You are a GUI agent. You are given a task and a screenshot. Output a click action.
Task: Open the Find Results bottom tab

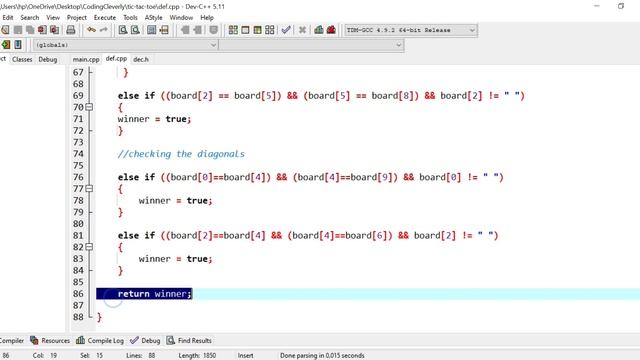pyautogui.click(x=189, y=340)
